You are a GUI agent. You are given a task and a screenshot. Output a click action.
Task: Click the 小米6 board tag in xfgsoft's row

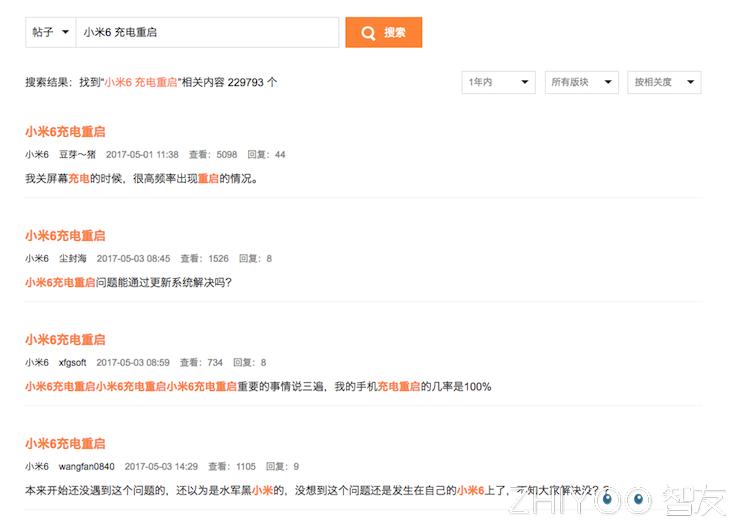pos(37,363)
